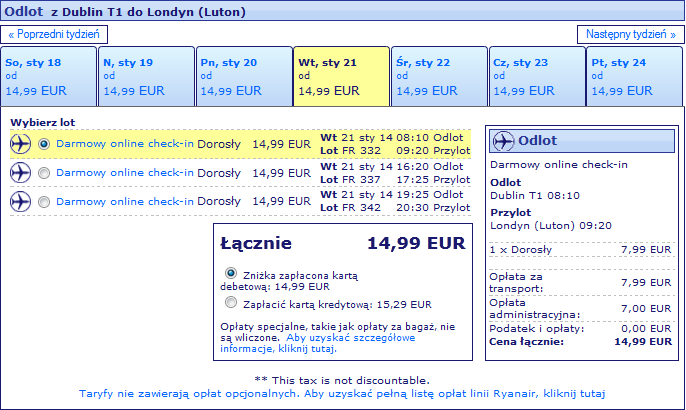Go to previous week via Poprzedni tydzień
This screenshot has height=410, width=686.
coord(54,35)
